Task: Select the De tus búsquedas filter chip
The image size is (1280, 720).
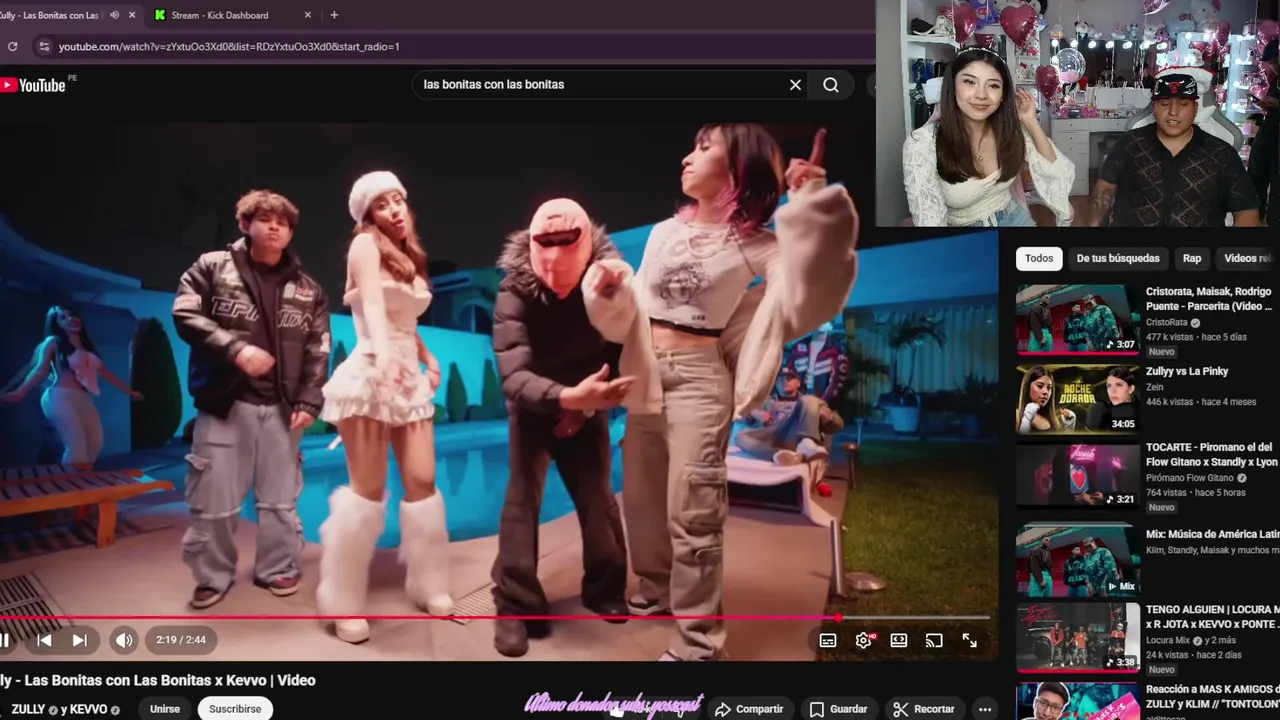Action: pyautogui.click(x=1118, y=258)
